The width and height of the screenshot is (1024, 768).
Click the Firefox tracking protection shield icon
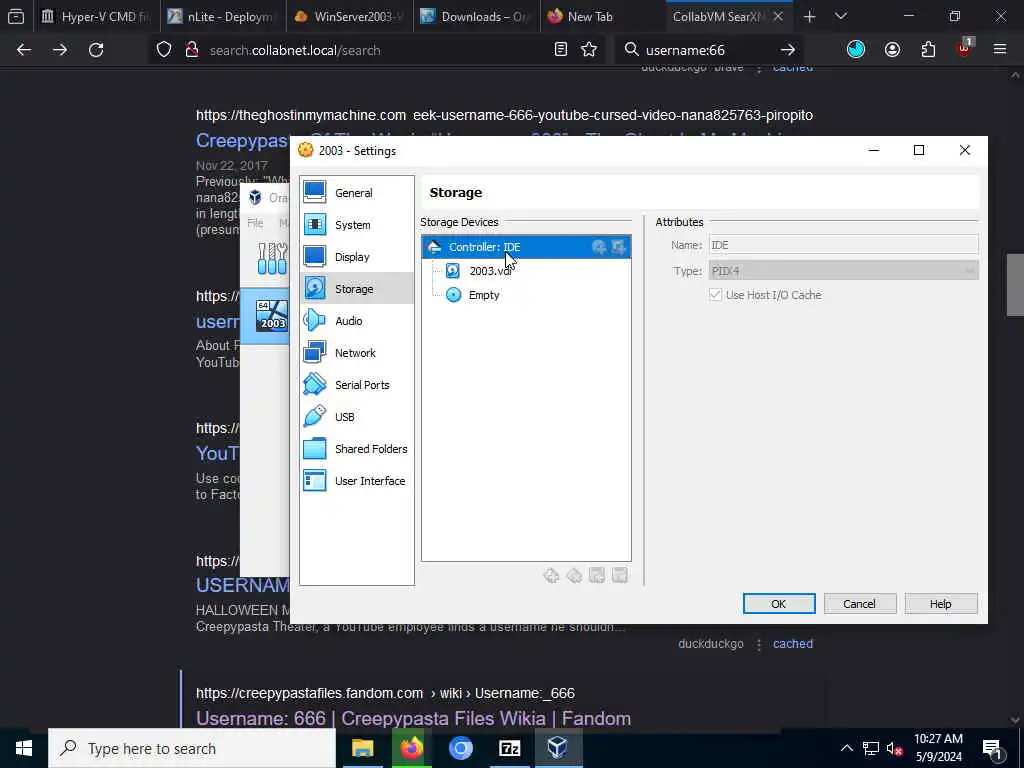pyautogui.click(x=164, y=50)
